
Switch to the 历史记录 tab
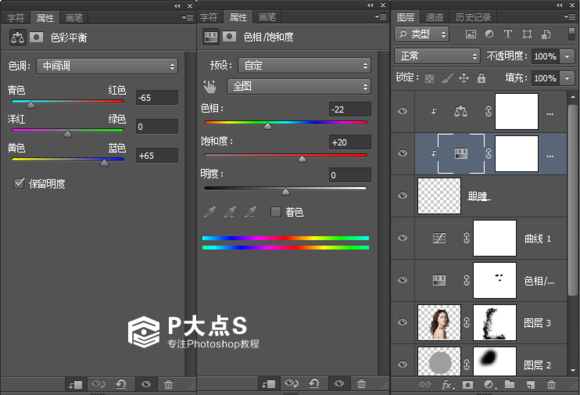(x=473, y=17)
